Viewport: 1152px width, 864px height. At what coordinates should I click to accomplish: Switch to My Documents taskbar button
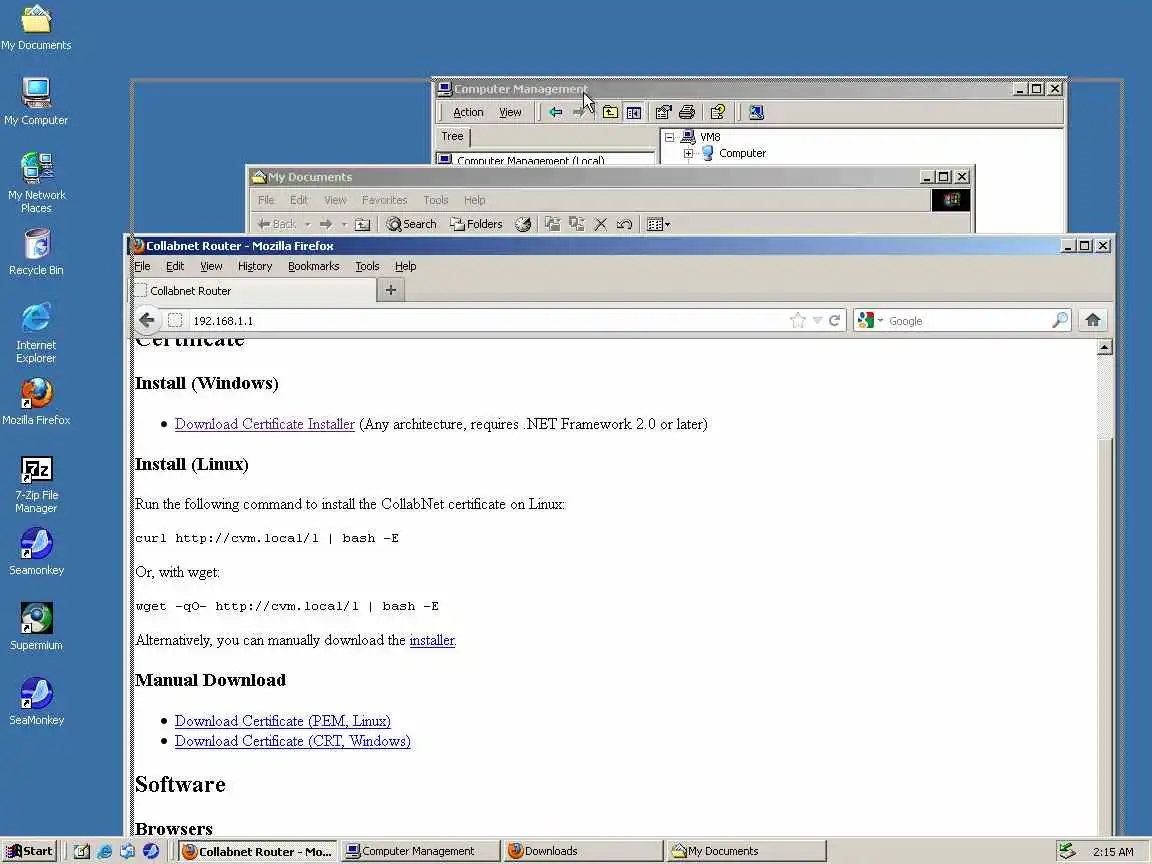tap(746, 851)
